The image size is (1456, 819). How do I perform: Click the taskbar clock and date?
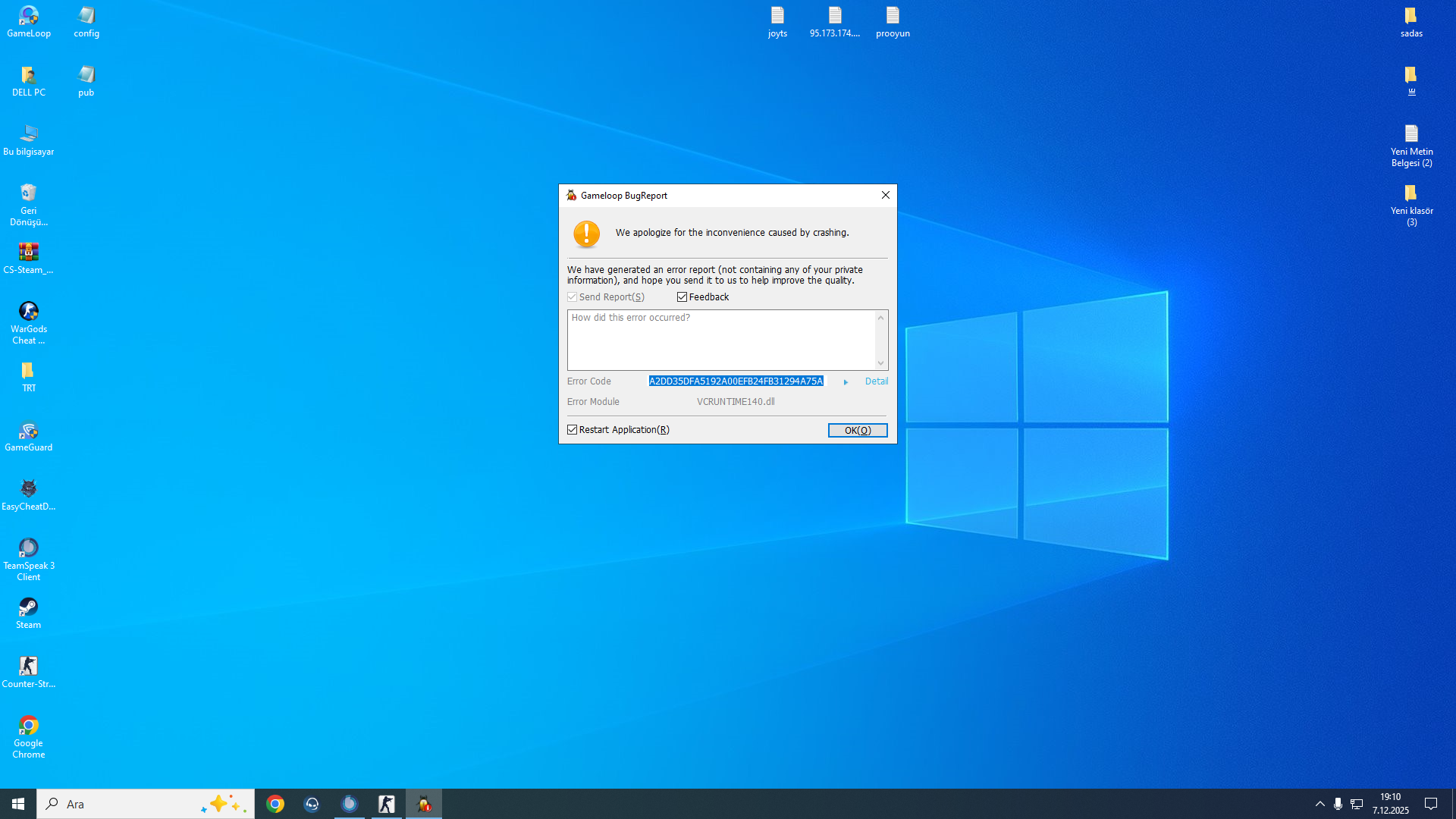click(1390, 804)
